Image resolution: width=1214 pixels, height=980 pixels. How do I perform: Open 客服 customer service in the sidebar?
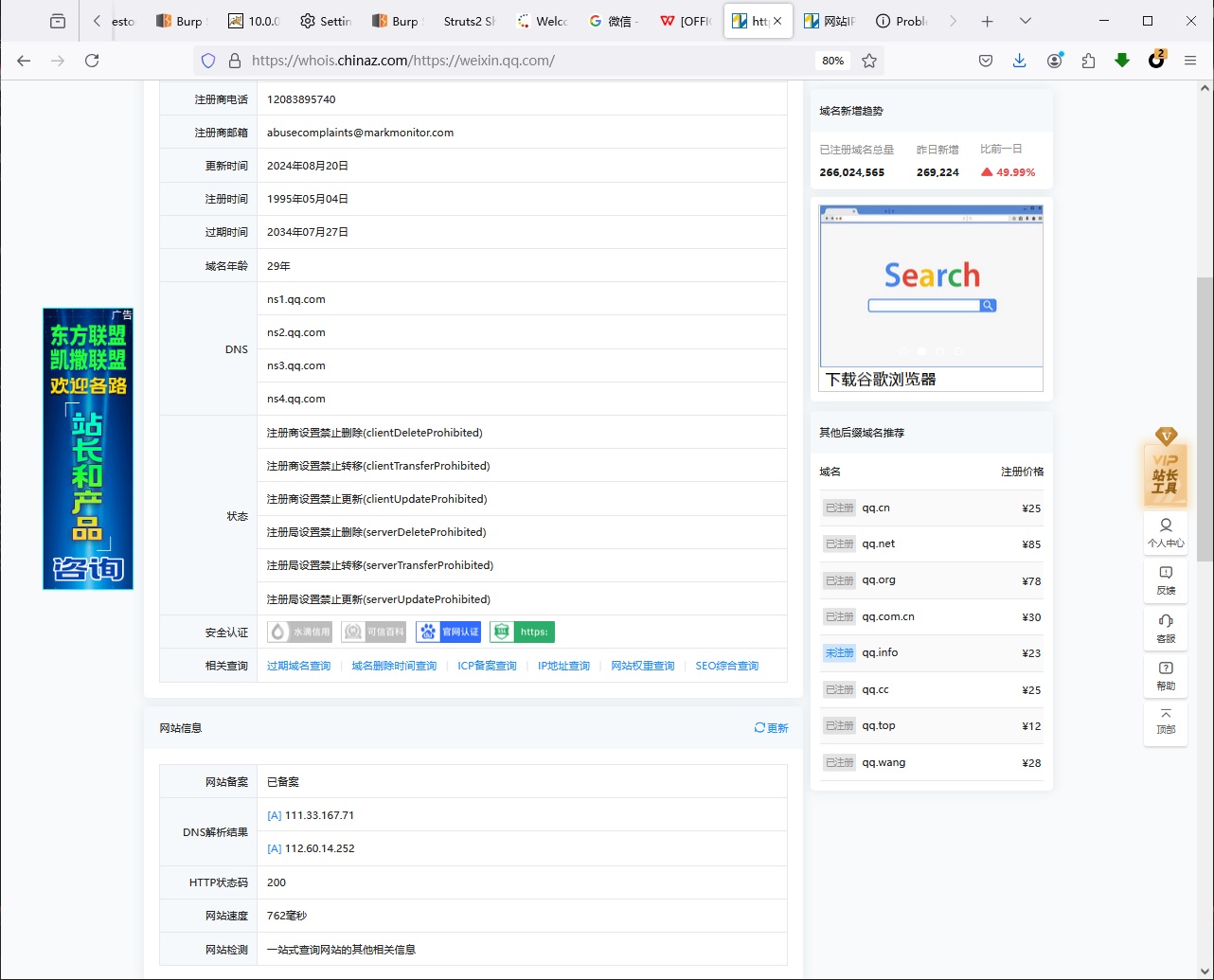[1166, 628]
